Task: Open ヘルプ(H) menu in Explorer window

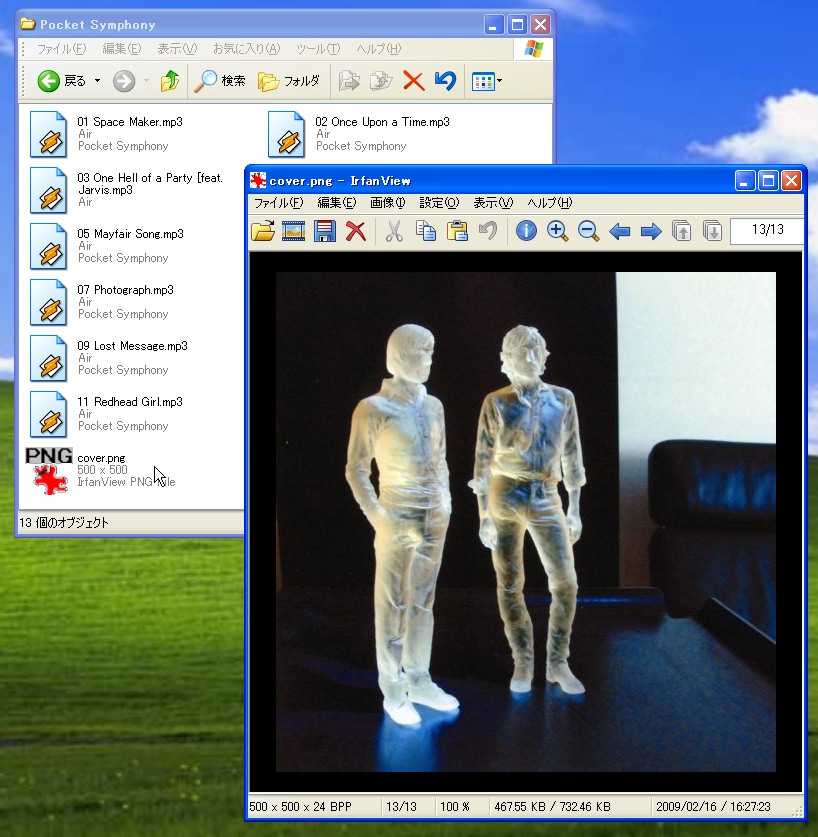Action: pos(379,49)
